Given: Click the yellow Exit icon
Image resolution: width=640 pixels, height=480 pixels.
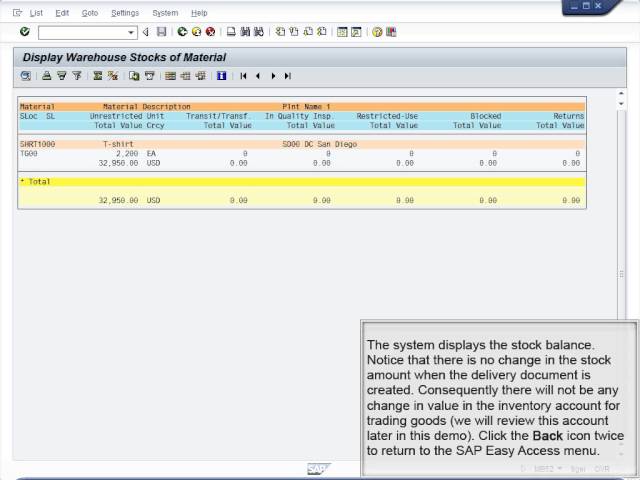Looking at the screenshot, I should 196,32.
